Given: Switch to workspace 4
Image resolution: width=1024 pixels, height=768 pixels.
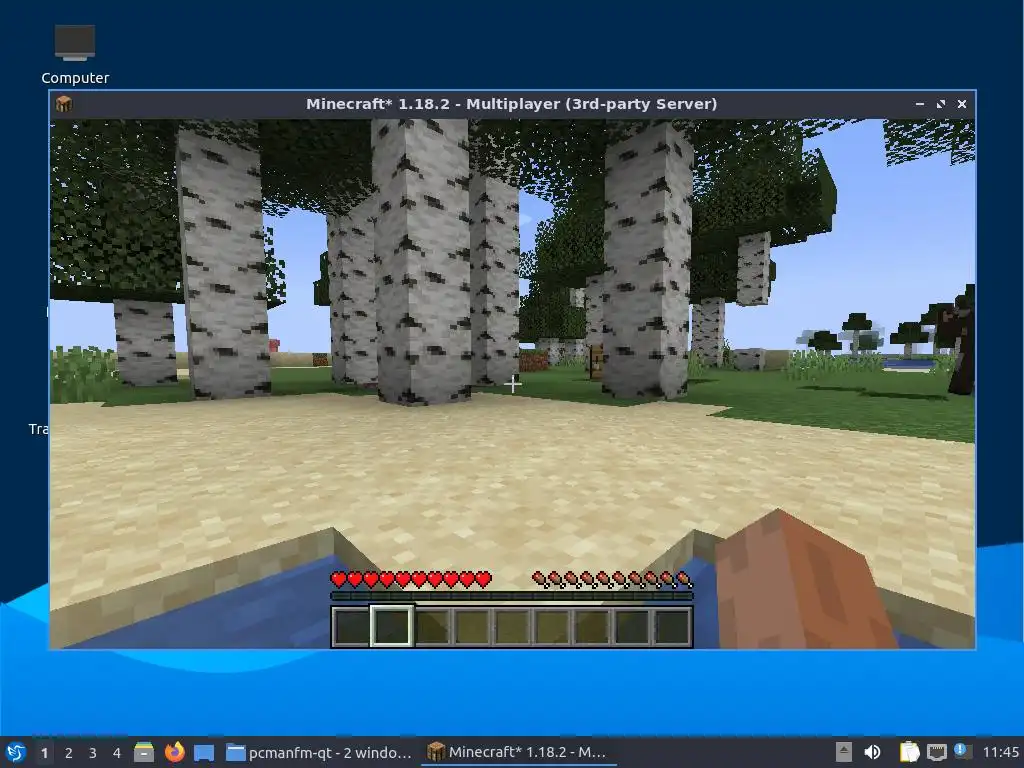Looking at the screenshot, I should (x=117, y=753).
